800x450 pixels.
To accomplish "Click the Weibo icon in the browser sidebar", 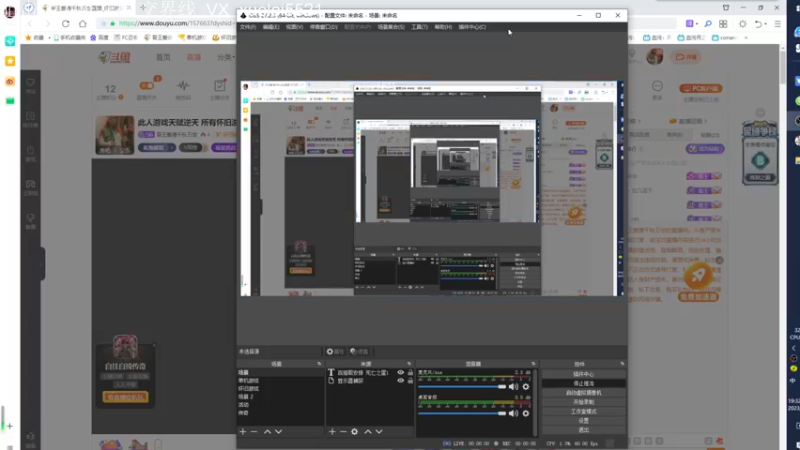I will click(10, 82).
